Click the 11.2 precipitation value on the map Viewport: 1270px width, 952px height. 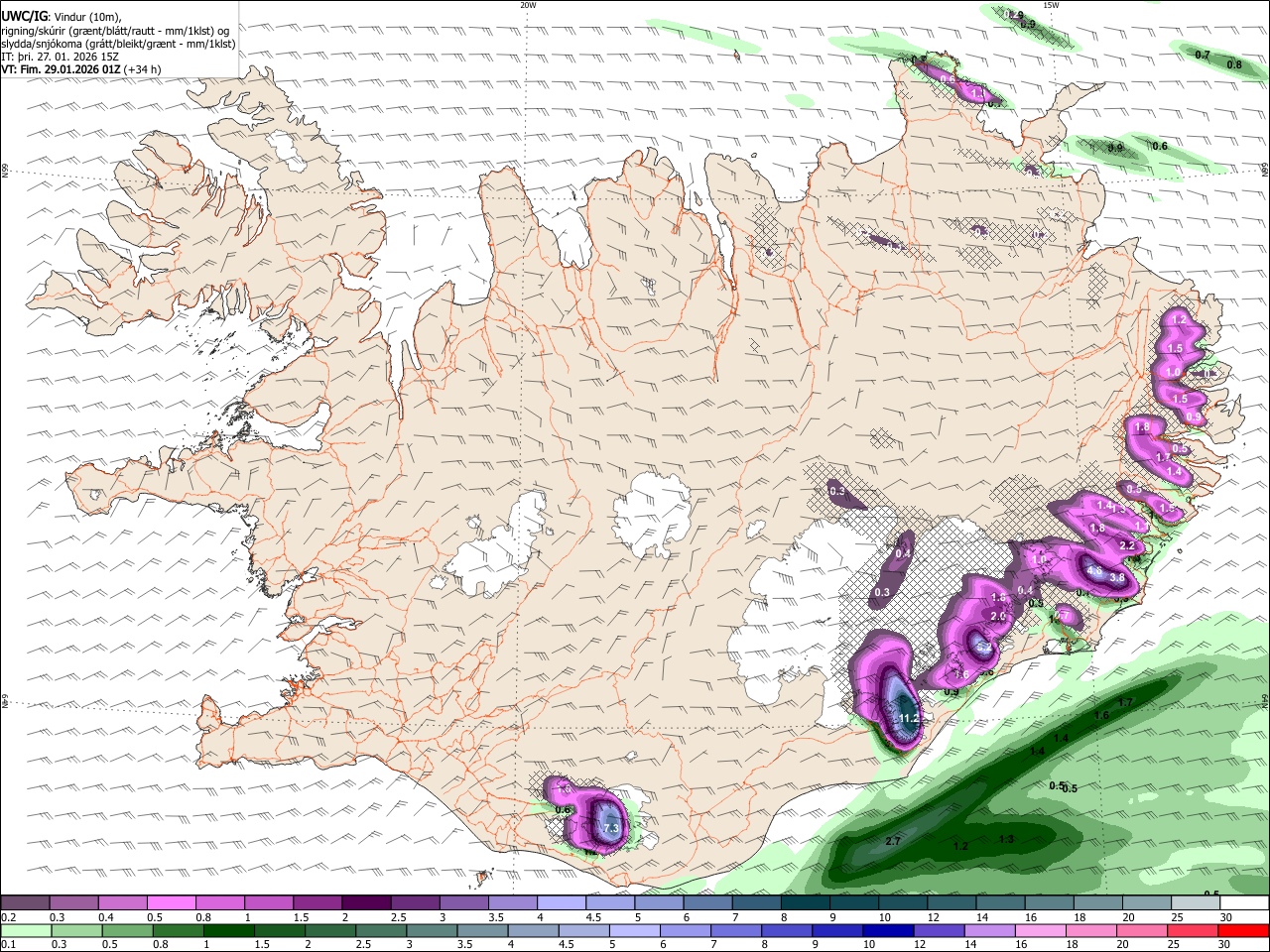tap(910, 718)
